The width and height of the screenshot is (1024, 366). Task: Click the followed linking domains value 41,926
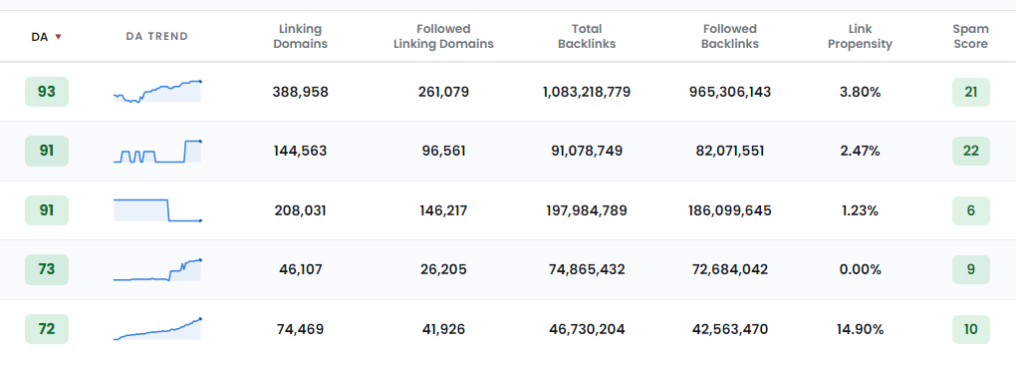(443, 329)
